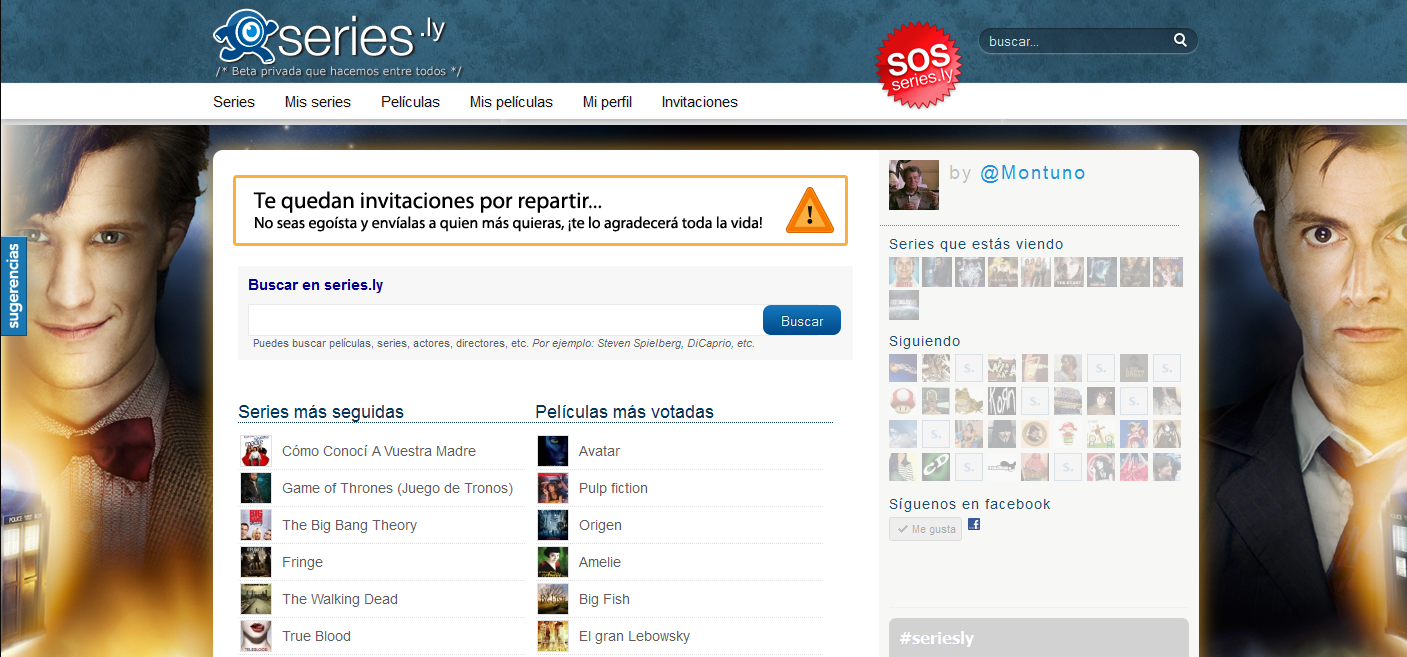Click The Big Bang Theory poster thumbnail
This screenshot has height=657, width=1407.
[x=256, y=525]
